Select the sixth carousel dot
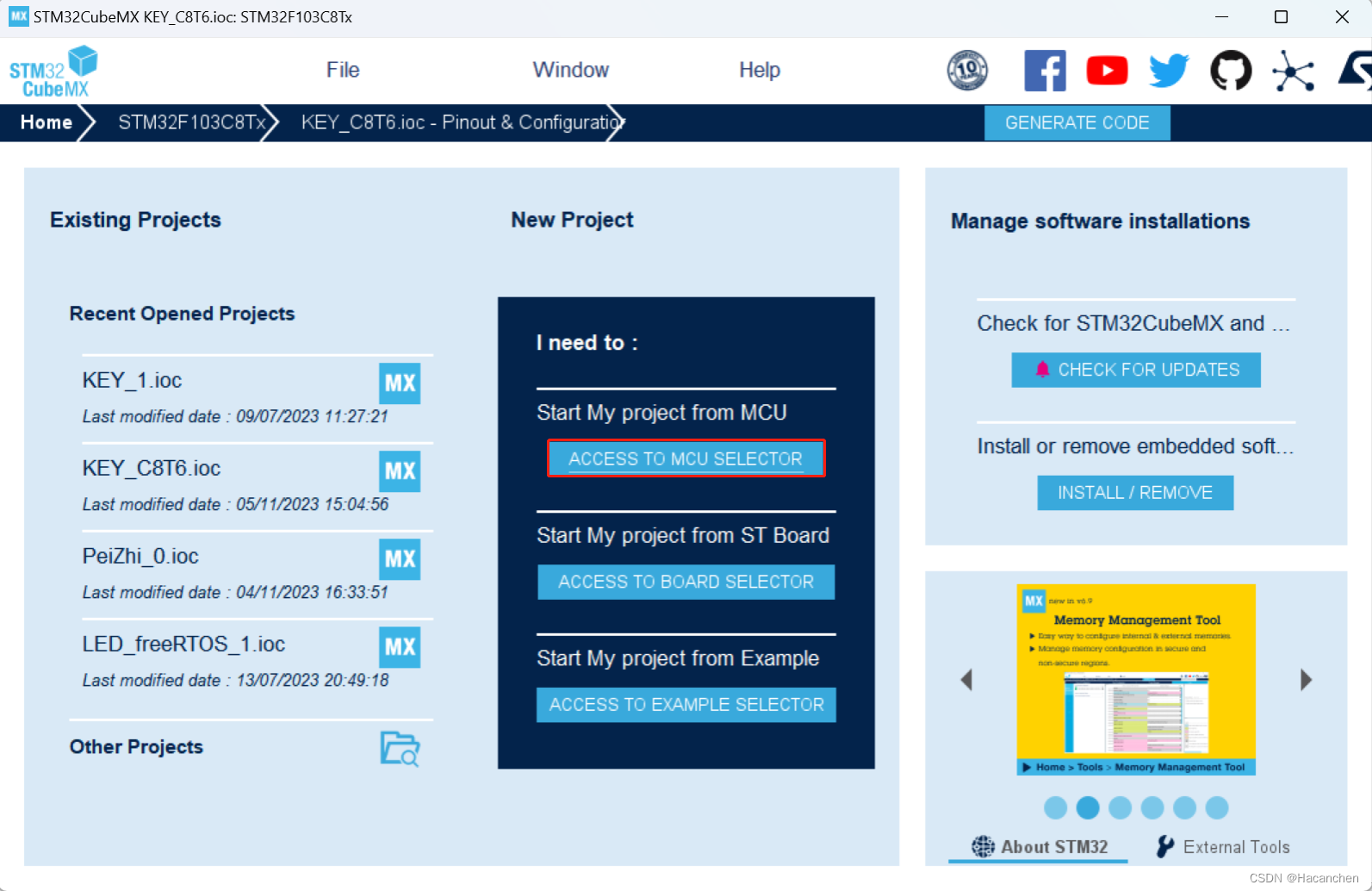Image resolution: width=1372 pixels, height=891 pixels. tap(1217, 807)
